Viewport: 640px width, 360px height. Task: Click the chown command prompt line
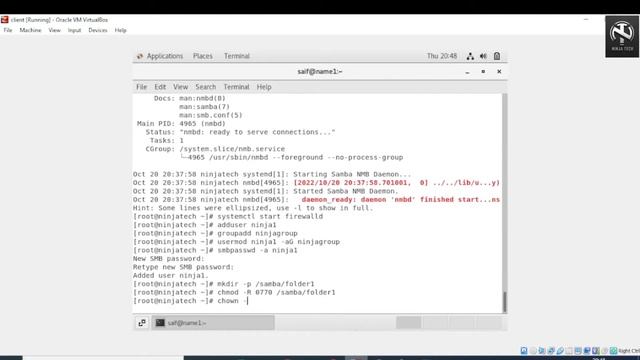click(x=191, y=301)
